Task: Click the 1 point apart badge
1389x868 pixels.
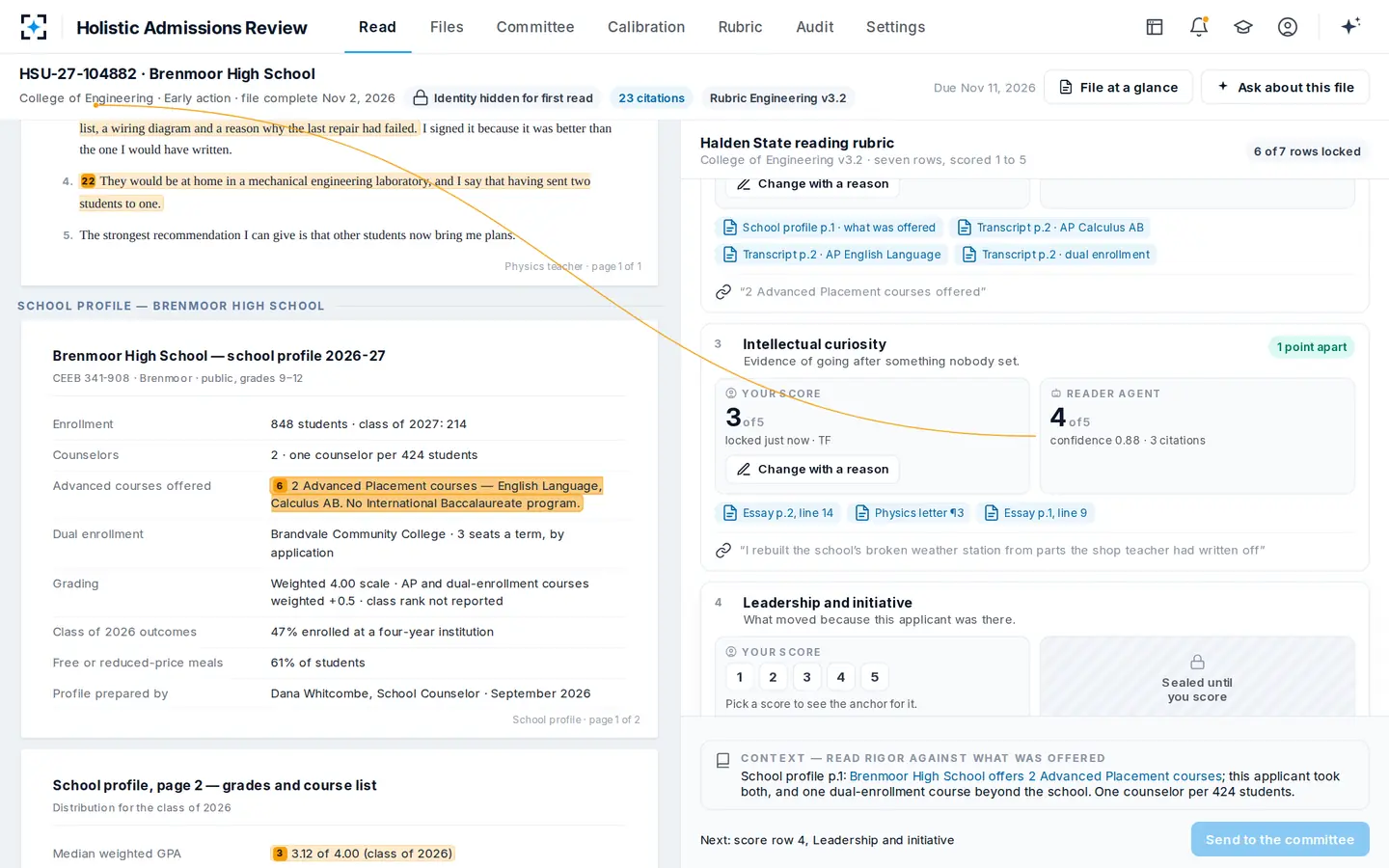Action: pos(1311,347)
